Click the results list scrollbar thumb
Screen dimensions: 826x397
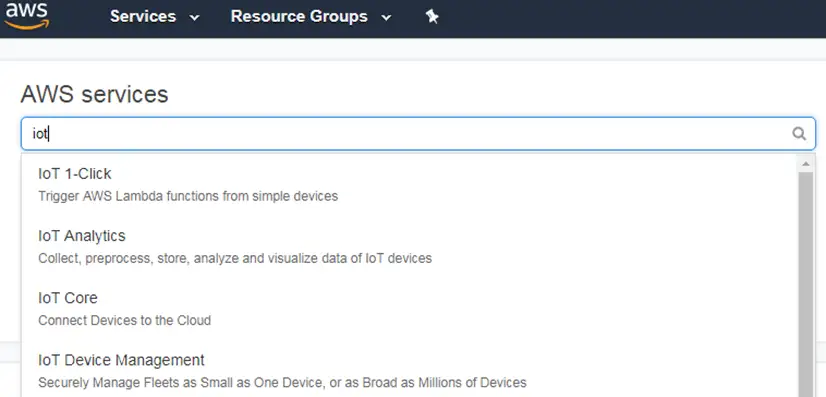805,284
